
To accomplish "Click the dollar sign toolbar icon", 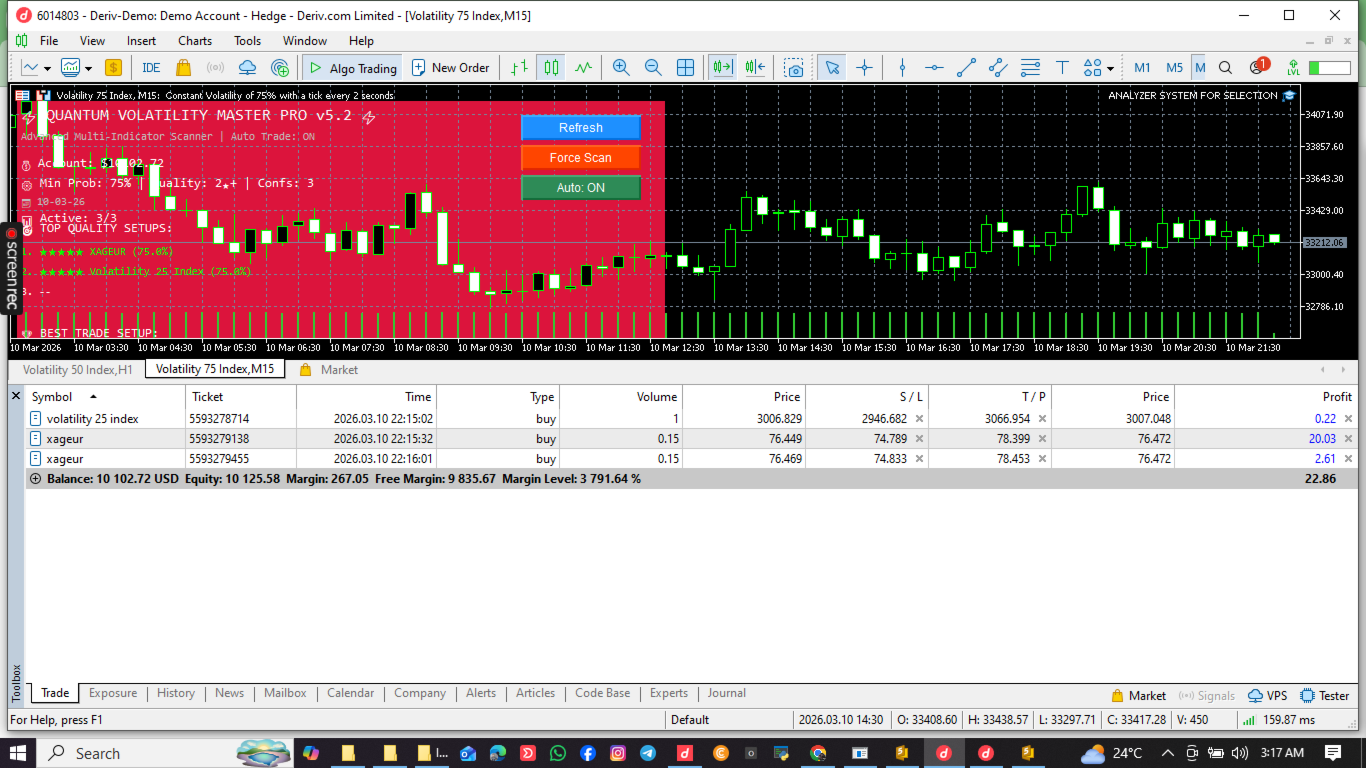I will click(113, 68).
